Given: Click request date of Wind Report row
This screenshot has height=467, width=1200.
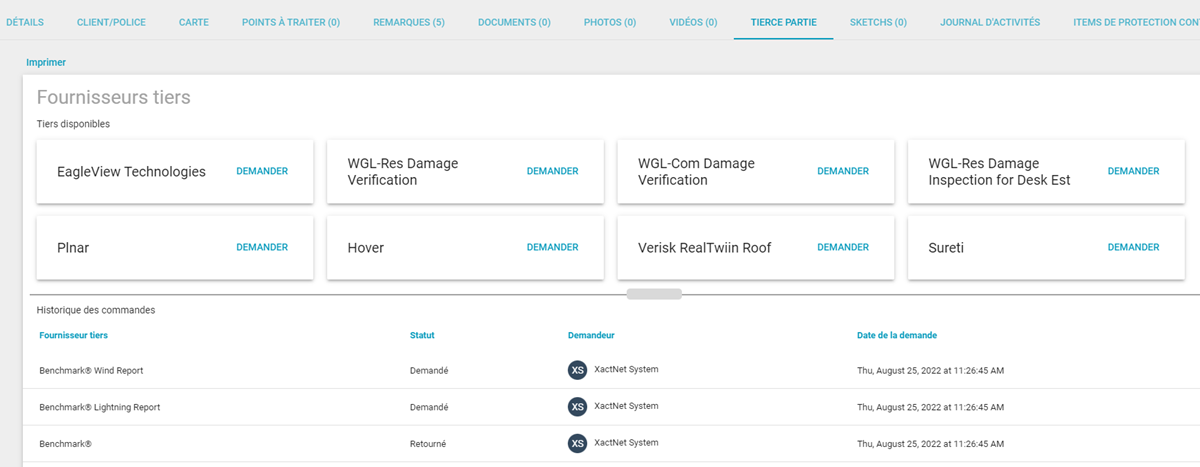Looking at the screenshot, I should tap(930, 370).
